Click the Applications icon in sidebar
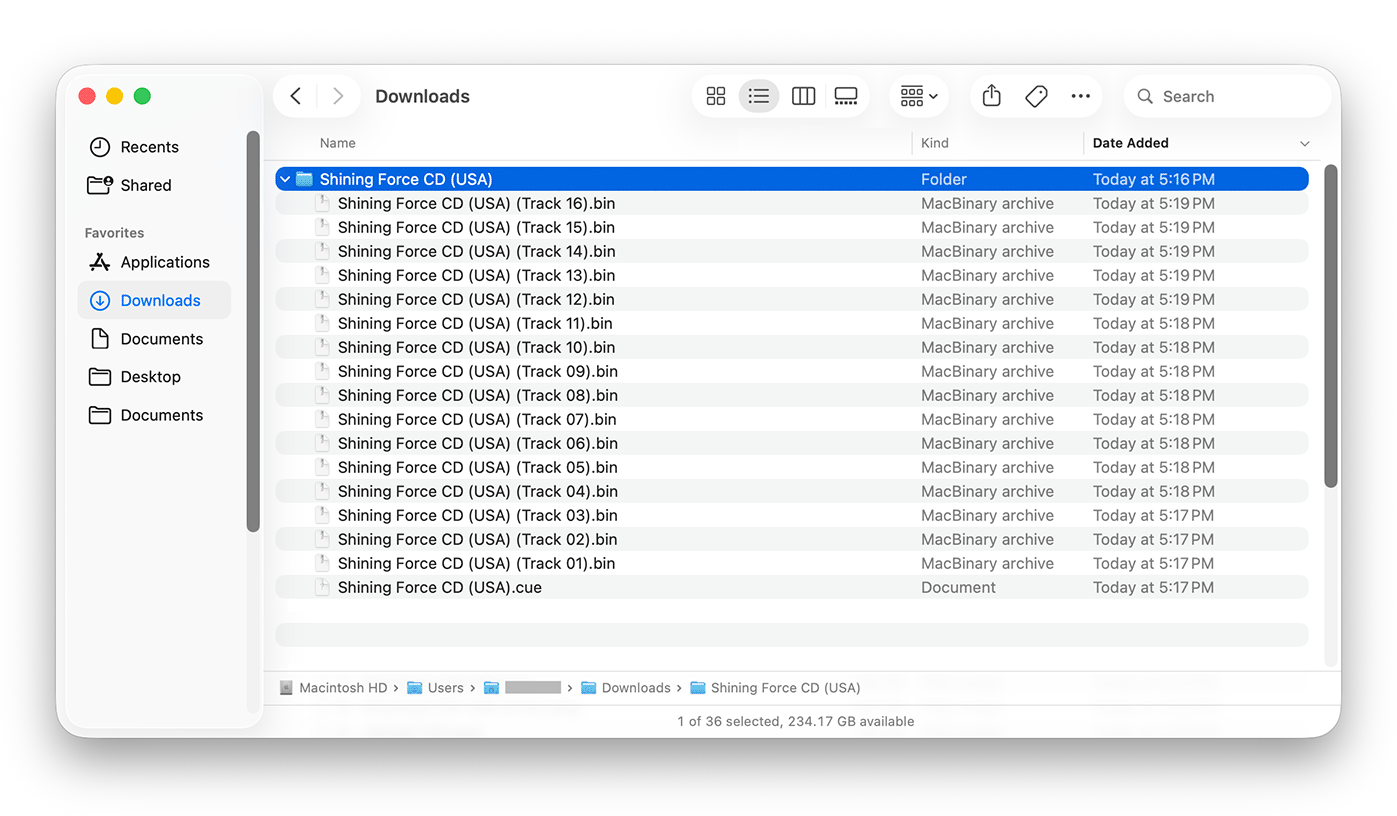Viewport: 1397px width, 816px height. (x=100, y=262)
